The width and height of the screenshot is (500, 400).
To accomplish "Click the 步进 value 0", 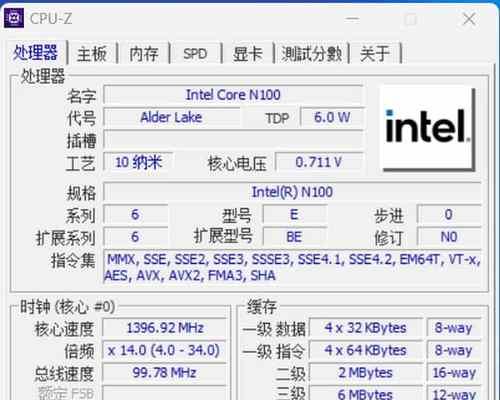I will click(x=449, y=214).
